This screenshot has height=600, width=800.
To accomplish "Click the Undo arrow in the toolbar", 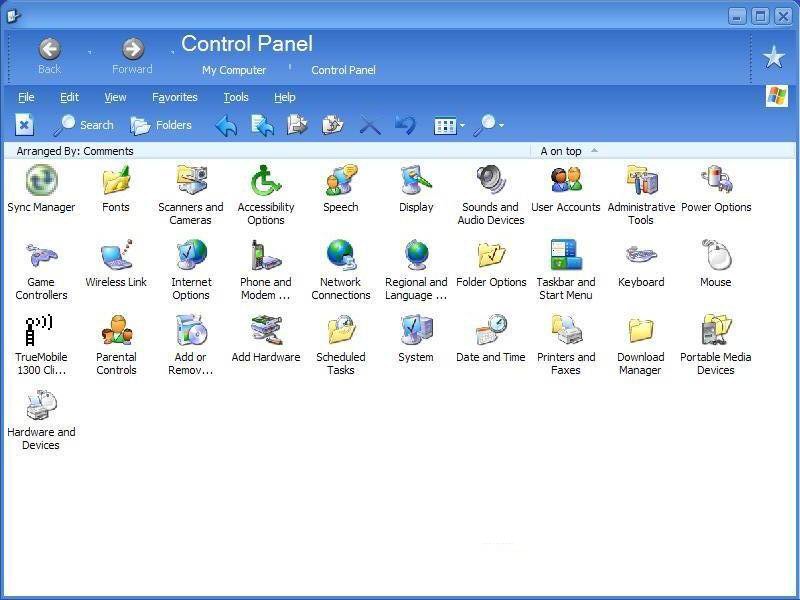I will point(405,125).
